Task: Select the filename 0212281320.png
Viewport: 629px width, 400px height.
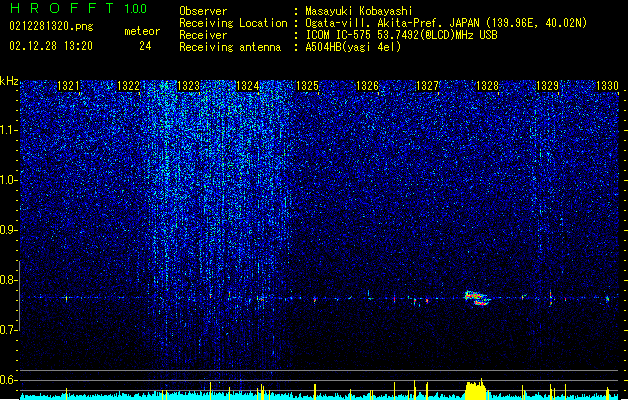Action: 51,27
